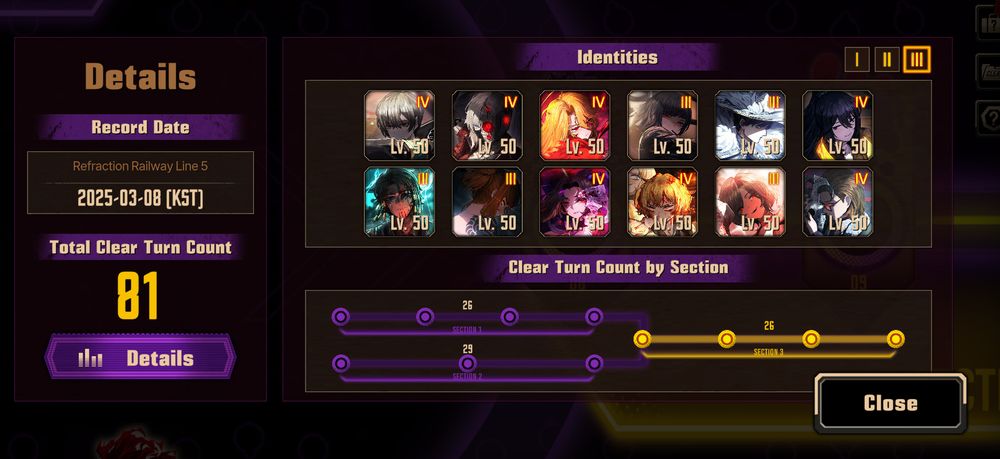Select the white-hat identity portrait
Screen dimensions: 1000x459
tap(750, 125)
